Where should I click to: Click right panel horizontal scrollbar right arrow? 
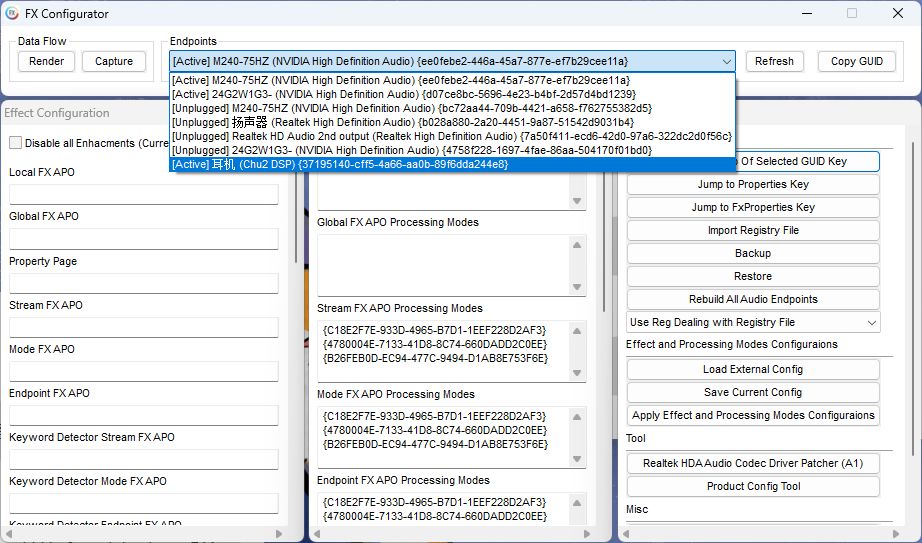click(x=896, y=534)
